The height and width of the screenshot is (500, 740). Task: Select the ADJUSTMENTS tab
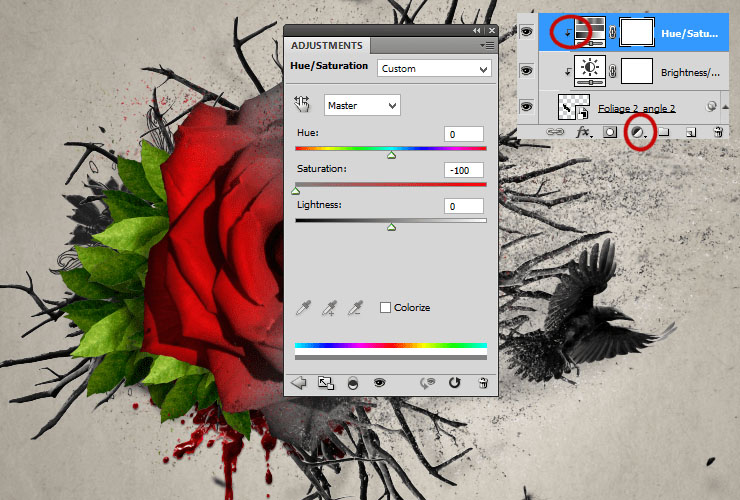point(327,46)
